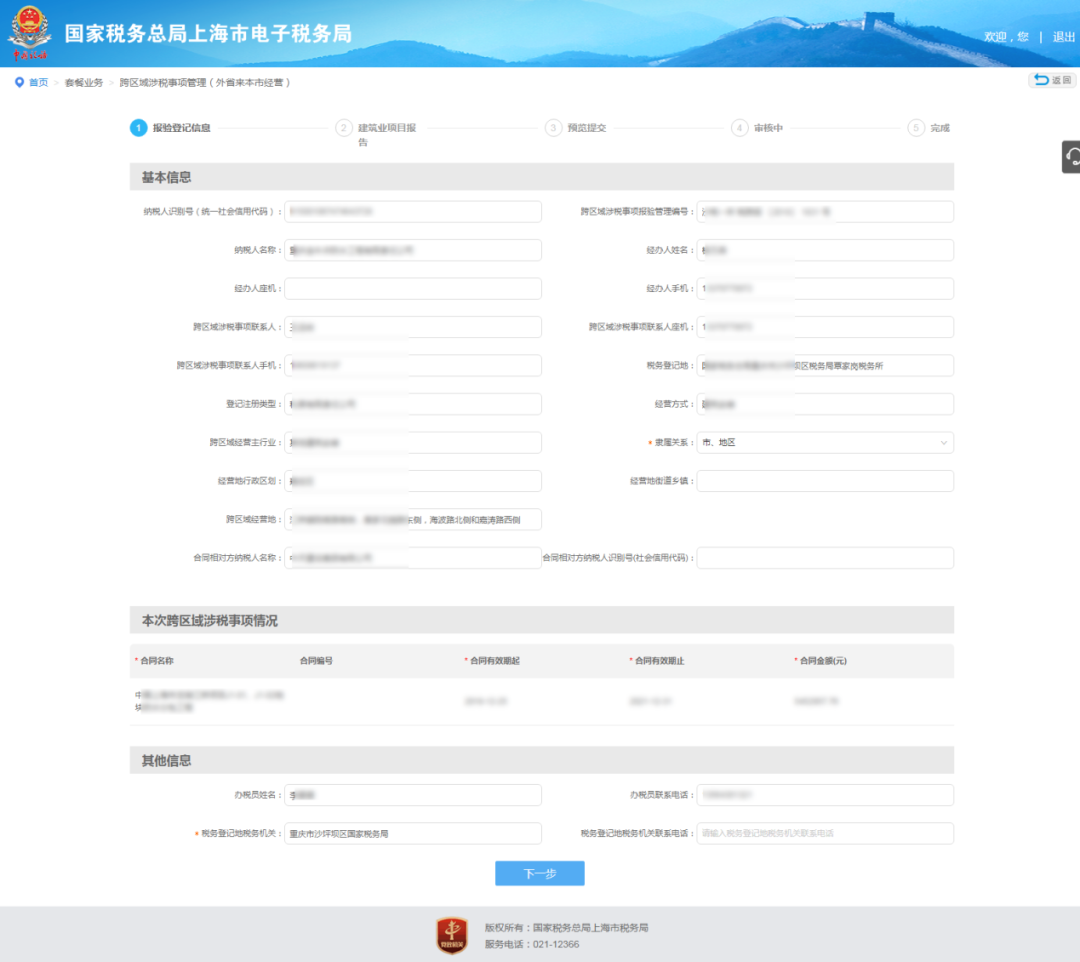Viewport: 1080px width, 962px height.
Task: Select step 4 审核中
Action: pos(757,127)
